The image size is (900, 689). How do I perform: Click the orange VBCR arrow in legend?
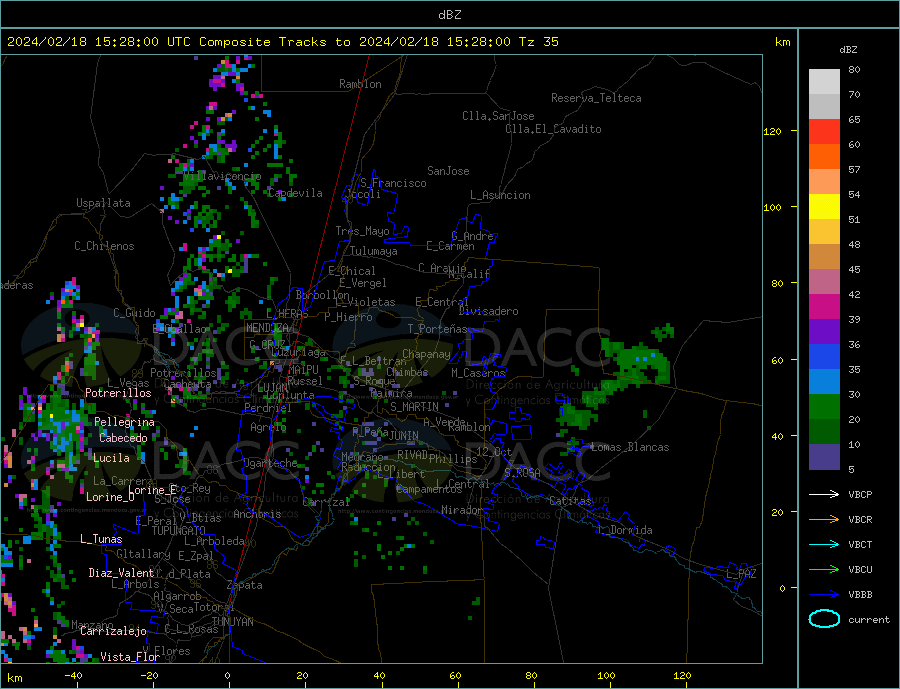[x=826, y=520]
